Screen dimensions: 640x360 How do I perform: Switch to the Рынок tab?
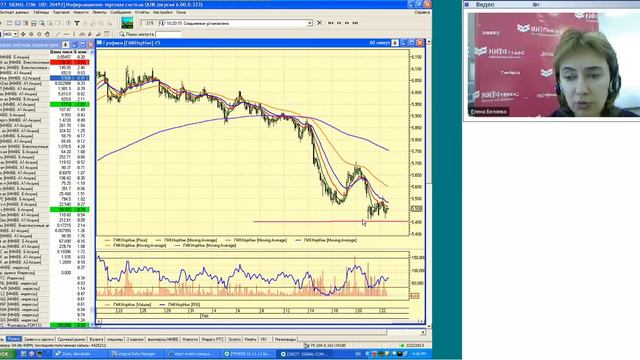(x=13, y=339)
